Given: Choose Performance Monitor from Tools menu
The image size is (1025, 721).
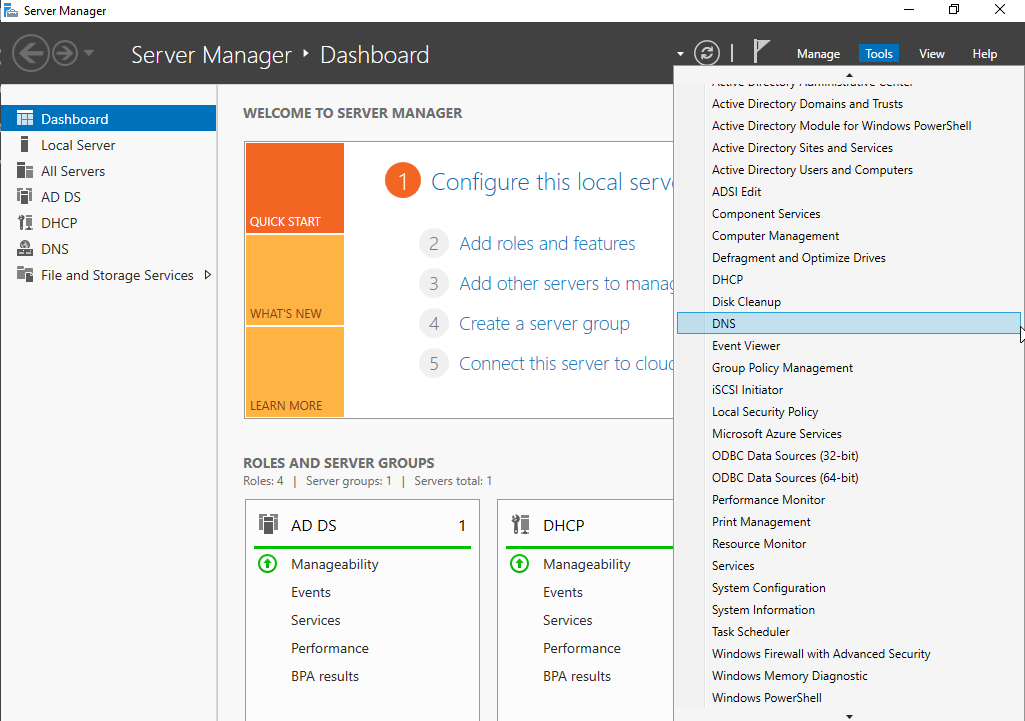Looking at the screenshot, I should click(849, 500).
